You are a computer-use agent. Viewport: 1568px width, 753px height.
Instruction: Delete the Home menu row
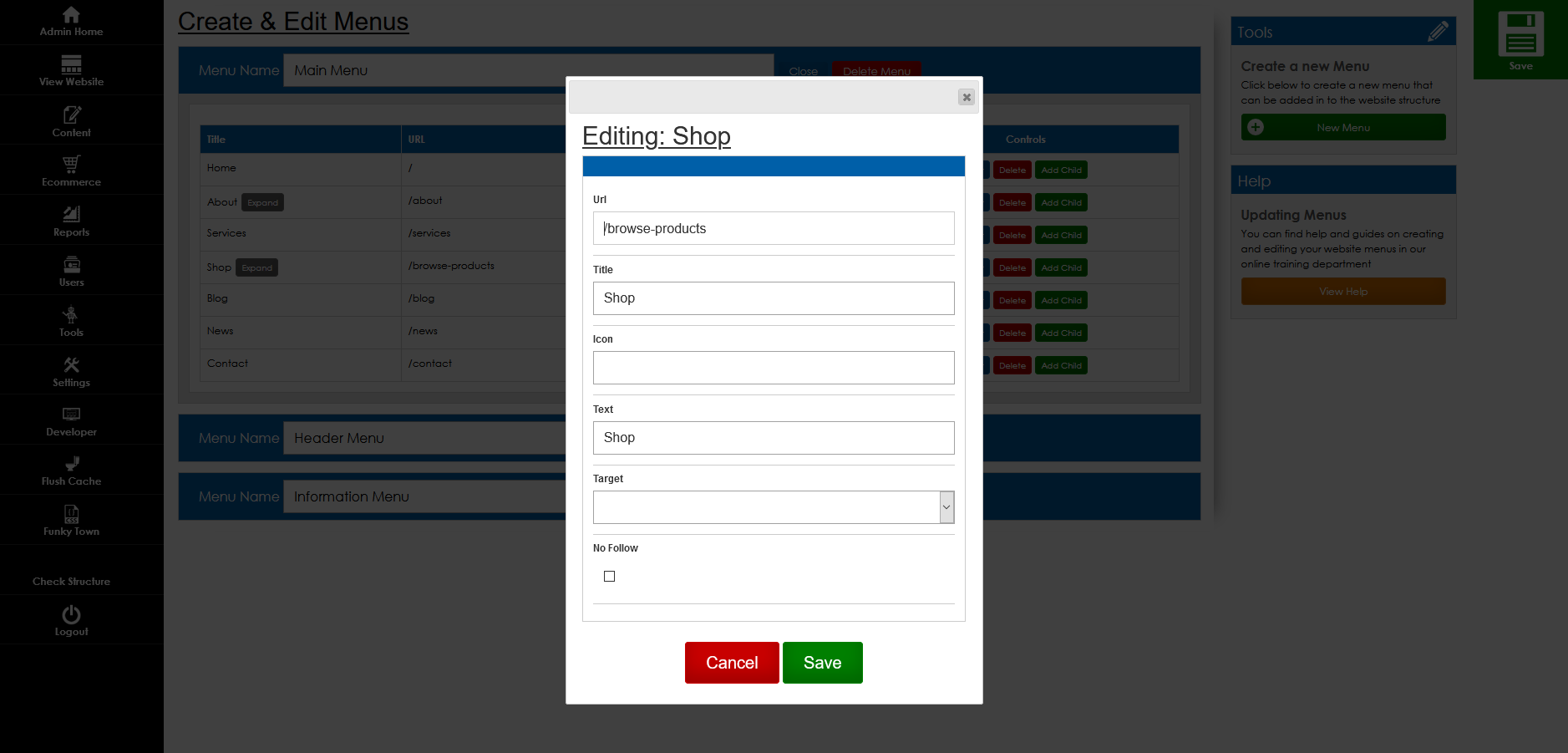click(1012, 170)
